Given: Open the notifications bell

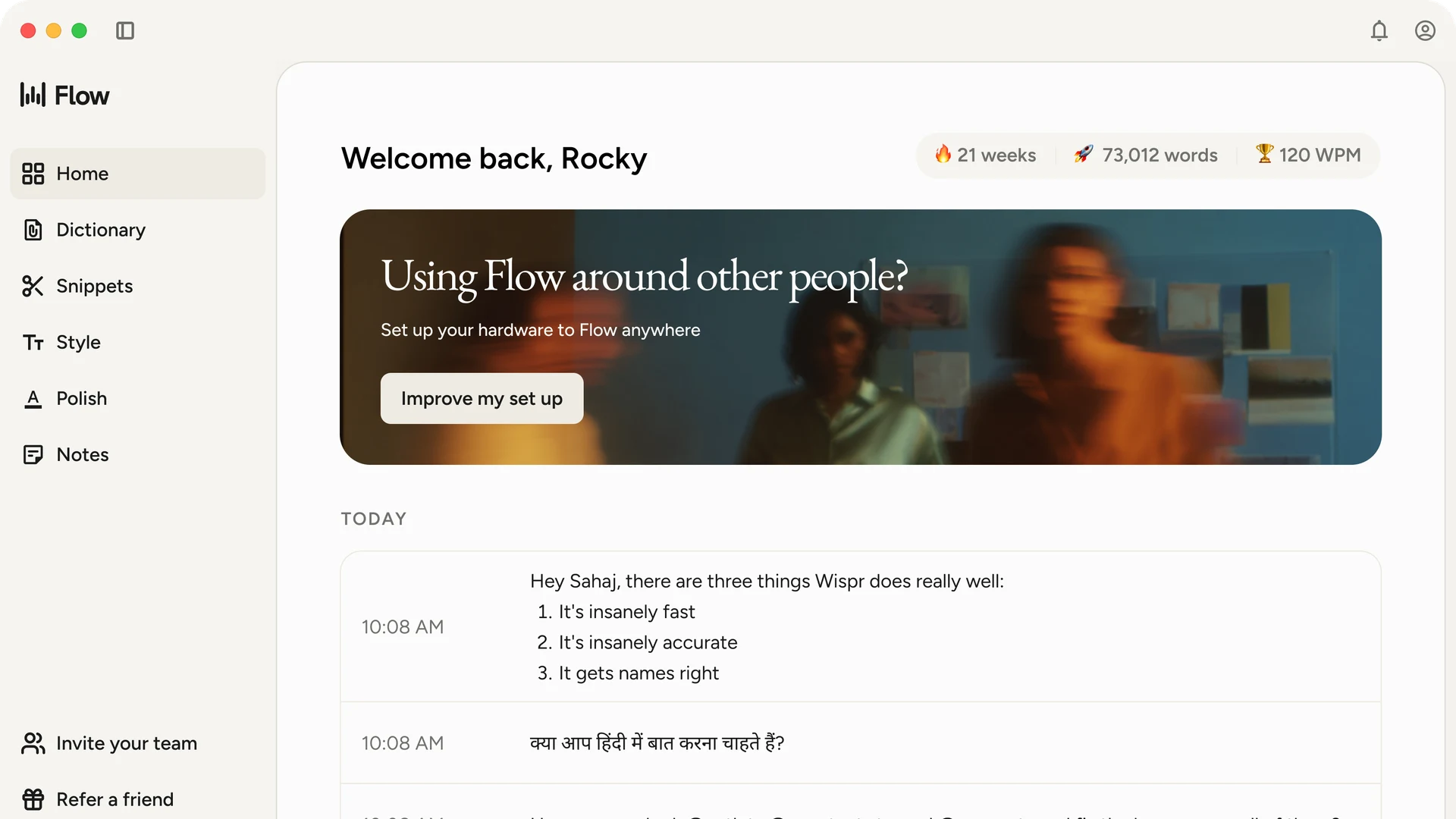Looking at the screenshot, I should (1379, 30).
